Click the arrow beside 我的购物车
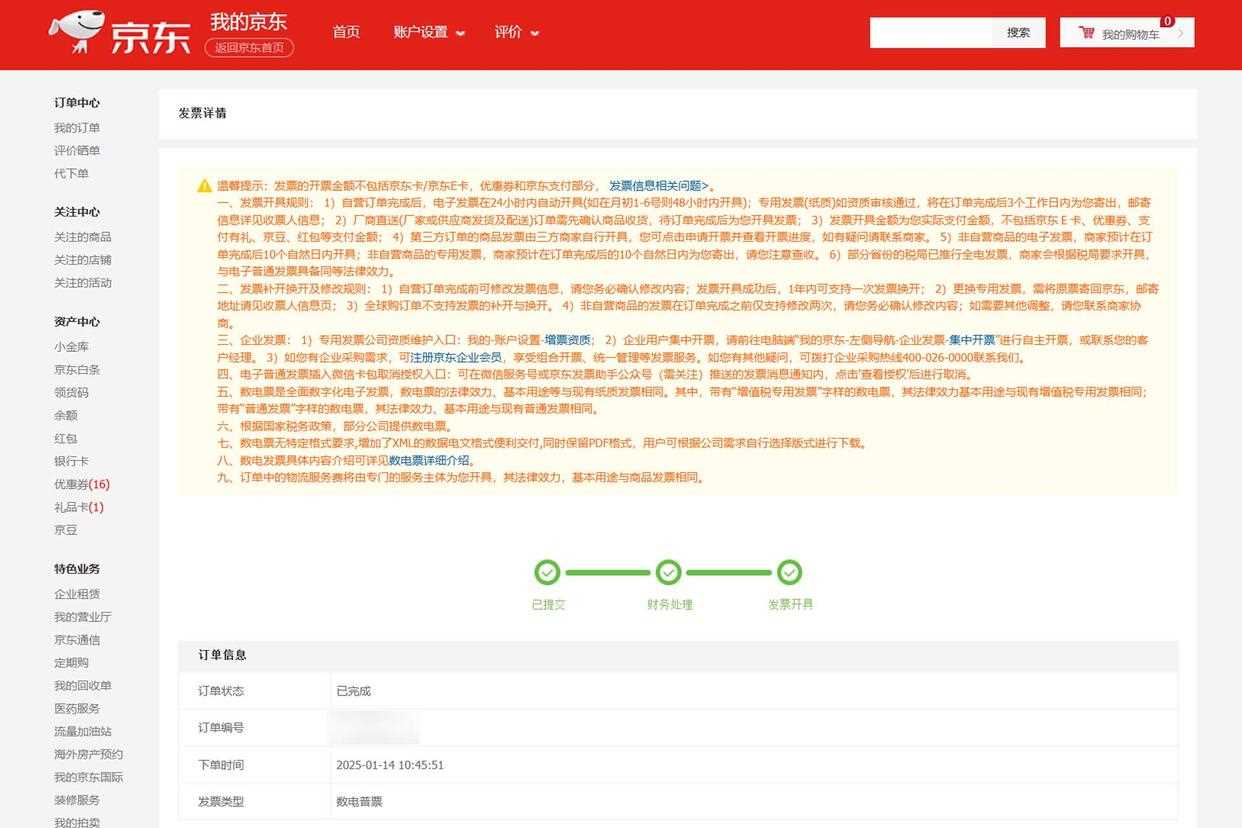This screenshot has width=1242, height=828. 1180,33
